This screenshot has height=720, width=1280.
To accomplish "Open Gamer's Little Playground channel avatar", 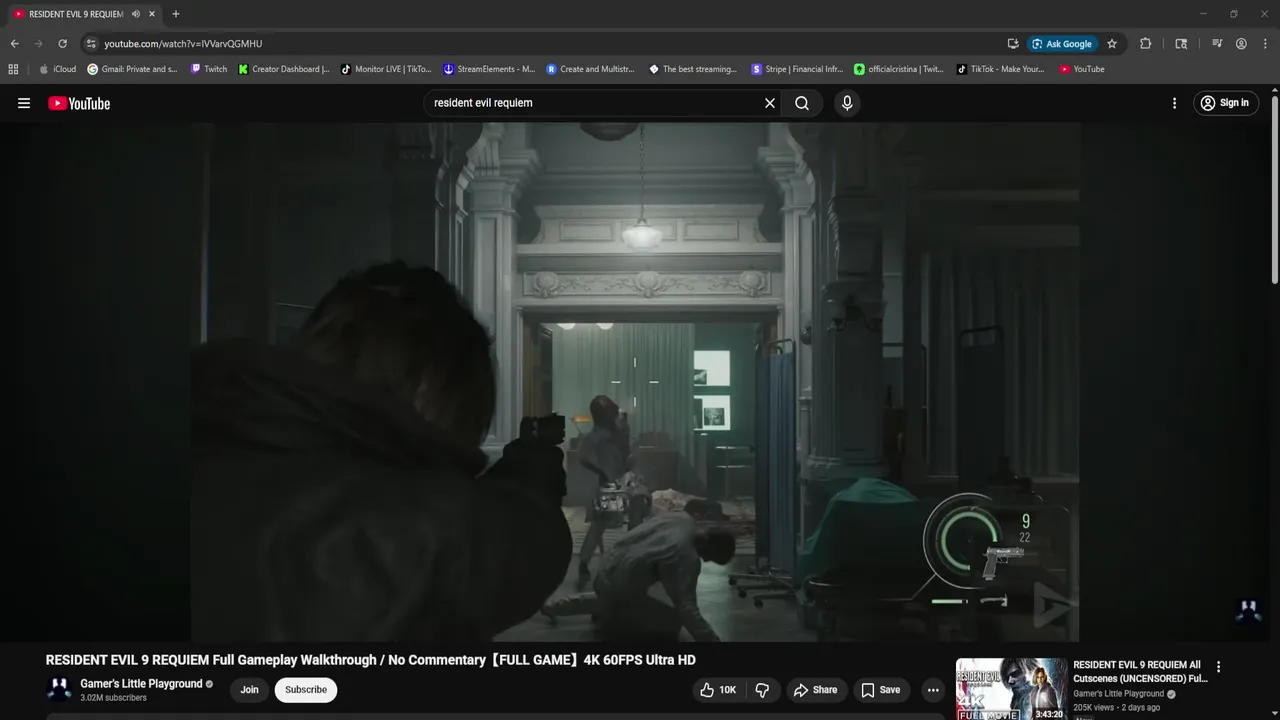I will (60, 690).
